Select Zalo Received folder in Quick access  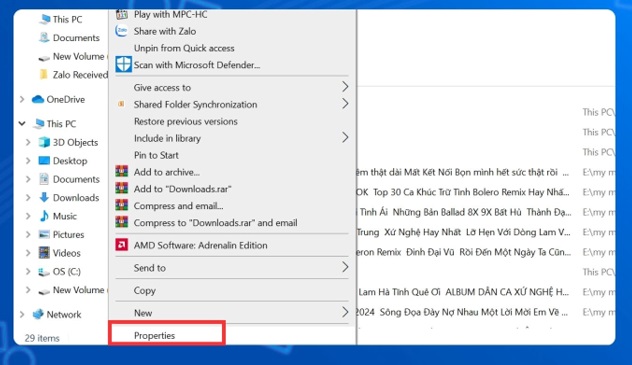[80, 75]
